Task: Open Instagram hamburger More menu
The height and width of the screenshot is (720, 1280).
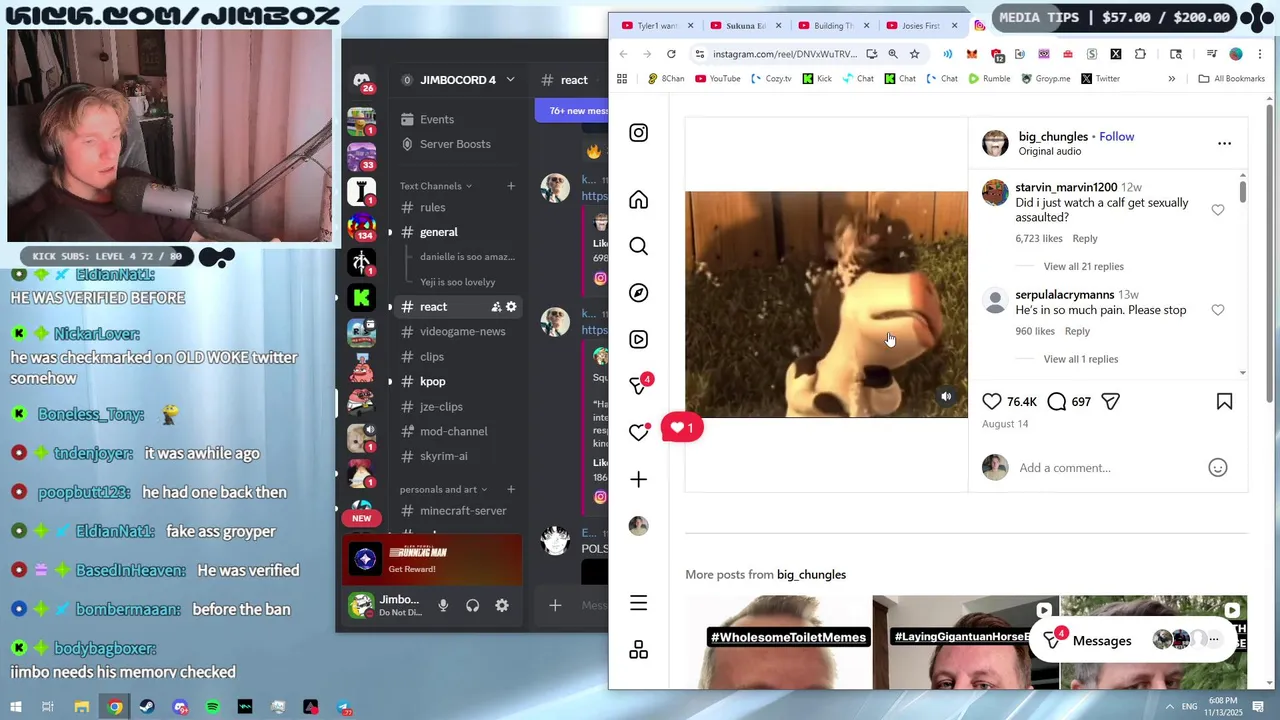Action: coord(638,603)
